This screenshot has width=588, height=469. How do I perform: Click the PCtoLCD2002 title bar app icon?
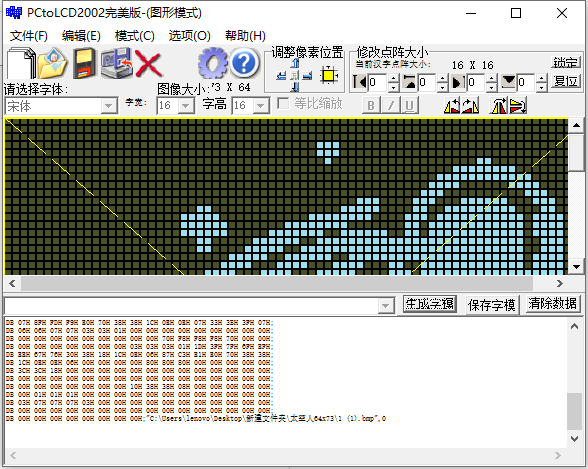click(x=14, y=13)
